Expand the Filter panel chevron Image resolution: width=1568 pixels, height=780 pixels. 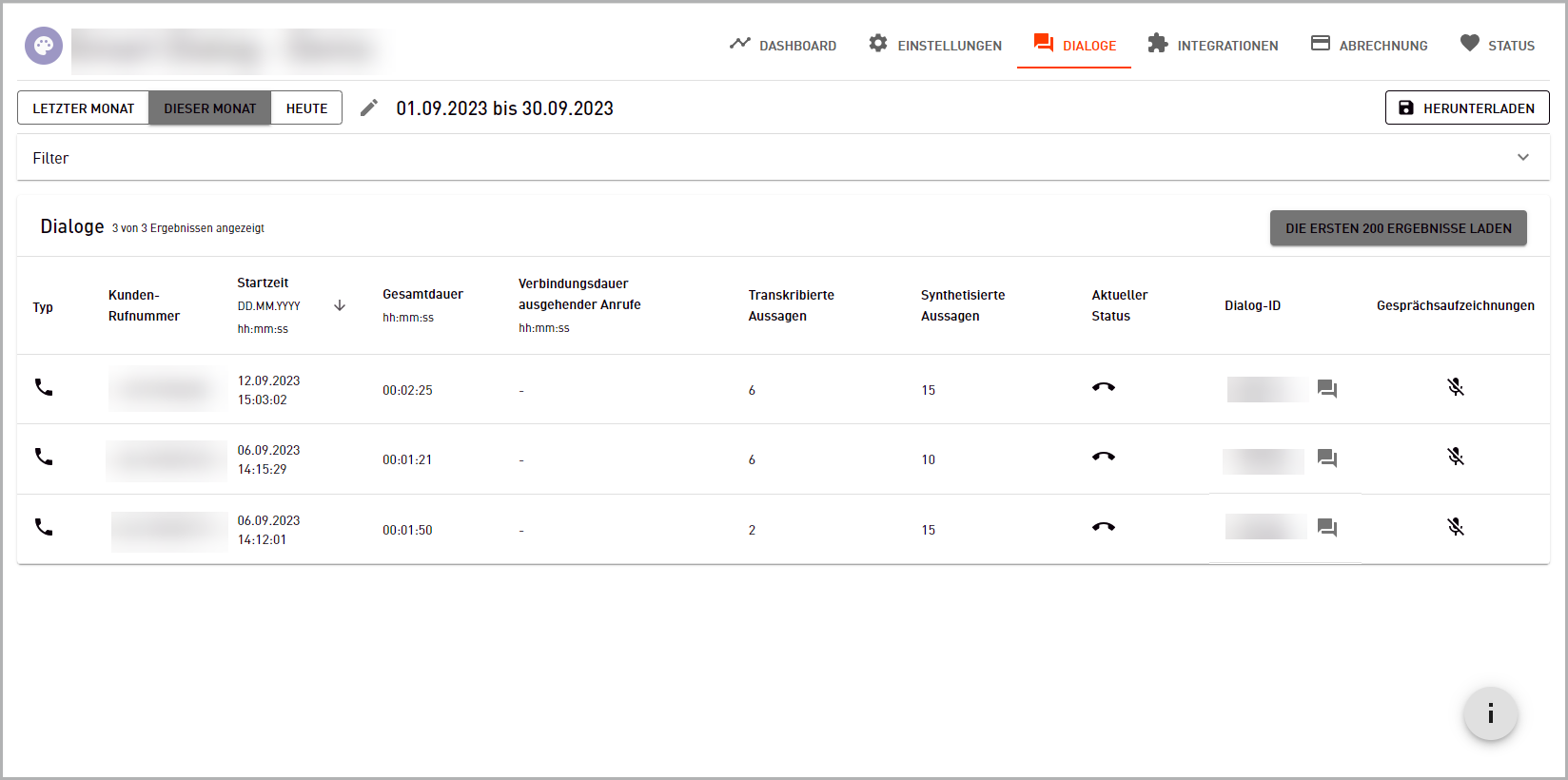pyautogui.click(x=1523, y=158)
